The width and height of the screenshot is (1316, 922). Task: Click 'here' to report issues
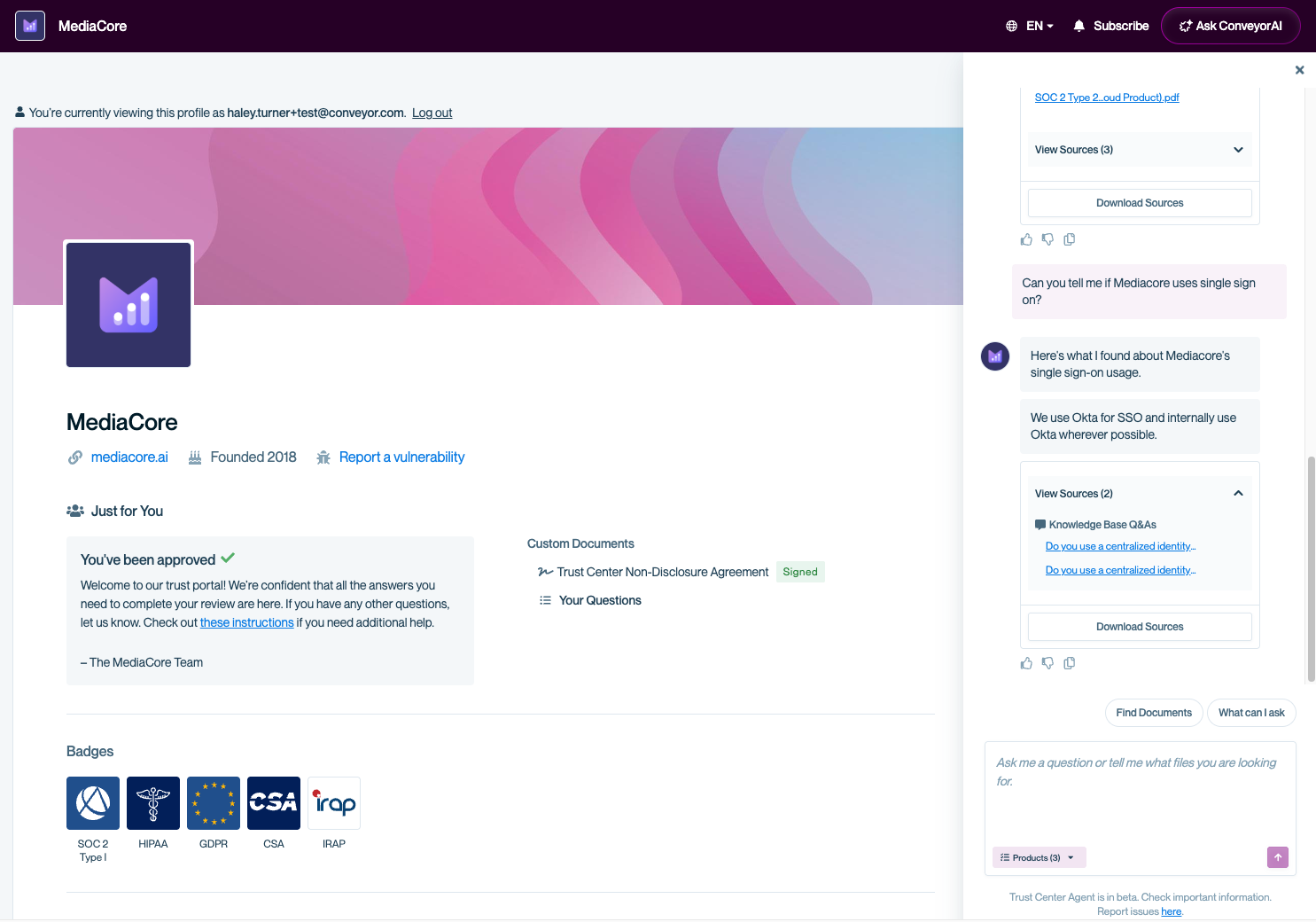[x=1172, y=911]
